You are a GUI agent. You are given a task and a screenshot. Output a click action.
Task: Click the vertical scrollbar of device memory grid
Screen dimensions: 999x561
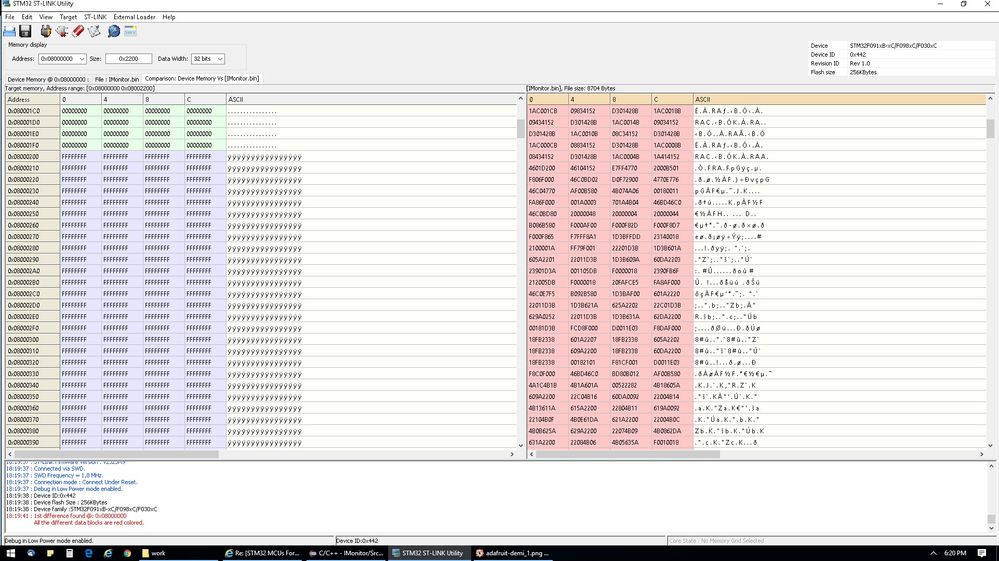click(521, 272)
